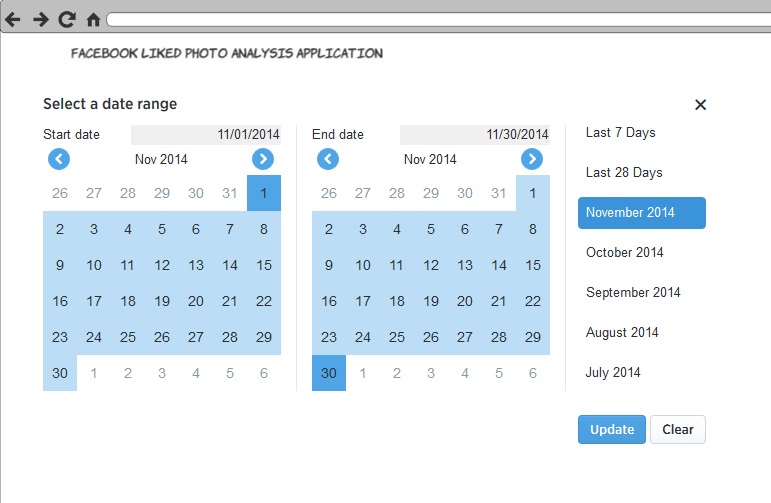Select December 3 in Start date calendar
Viewport: 771px width, 503px height.
click(162, 373)
